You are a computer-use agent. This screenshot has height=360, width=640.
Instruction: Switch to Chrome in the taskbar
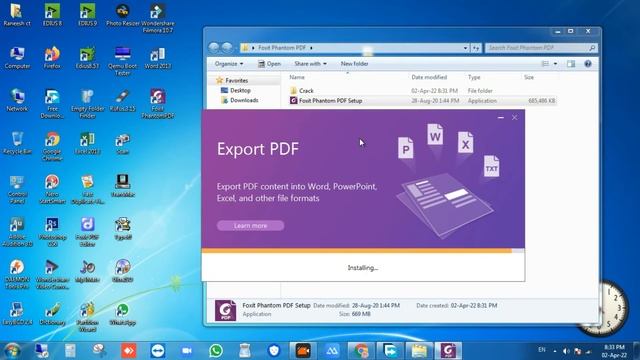[361, 351]
